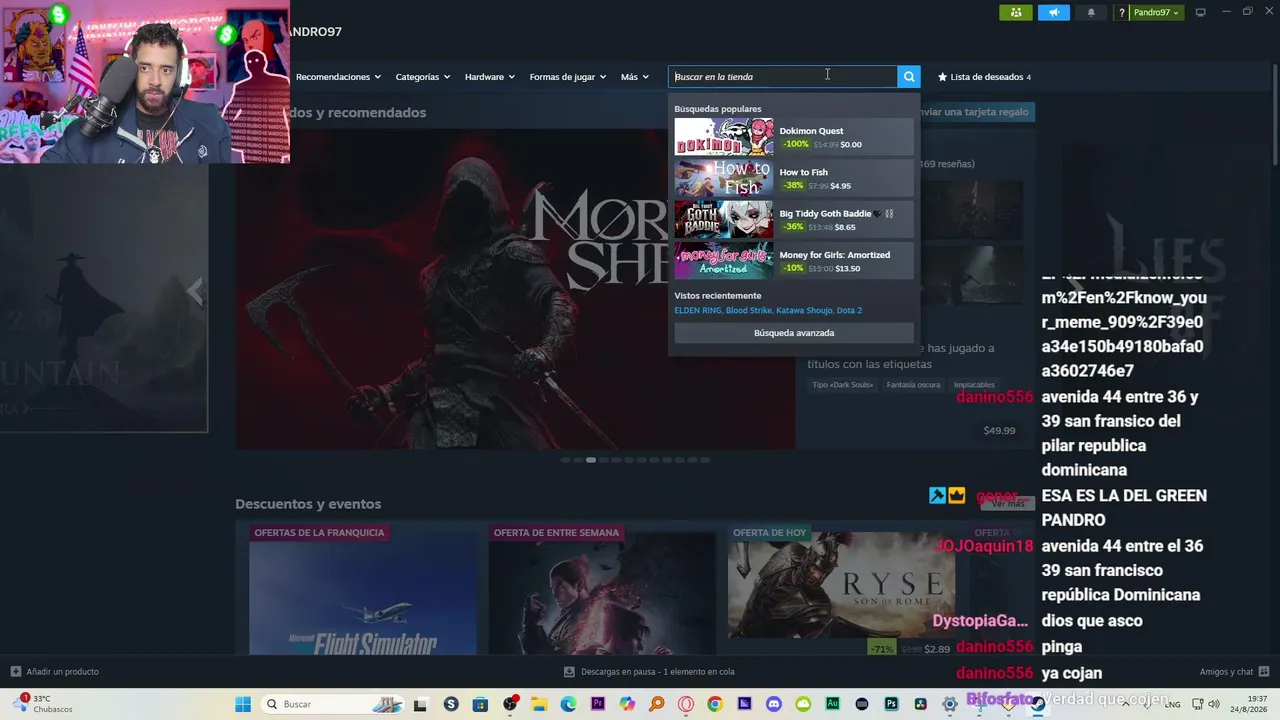The image size is (1280, 720).
Task: Open the weather widget showing 33°C
Action: click(42, 704)
